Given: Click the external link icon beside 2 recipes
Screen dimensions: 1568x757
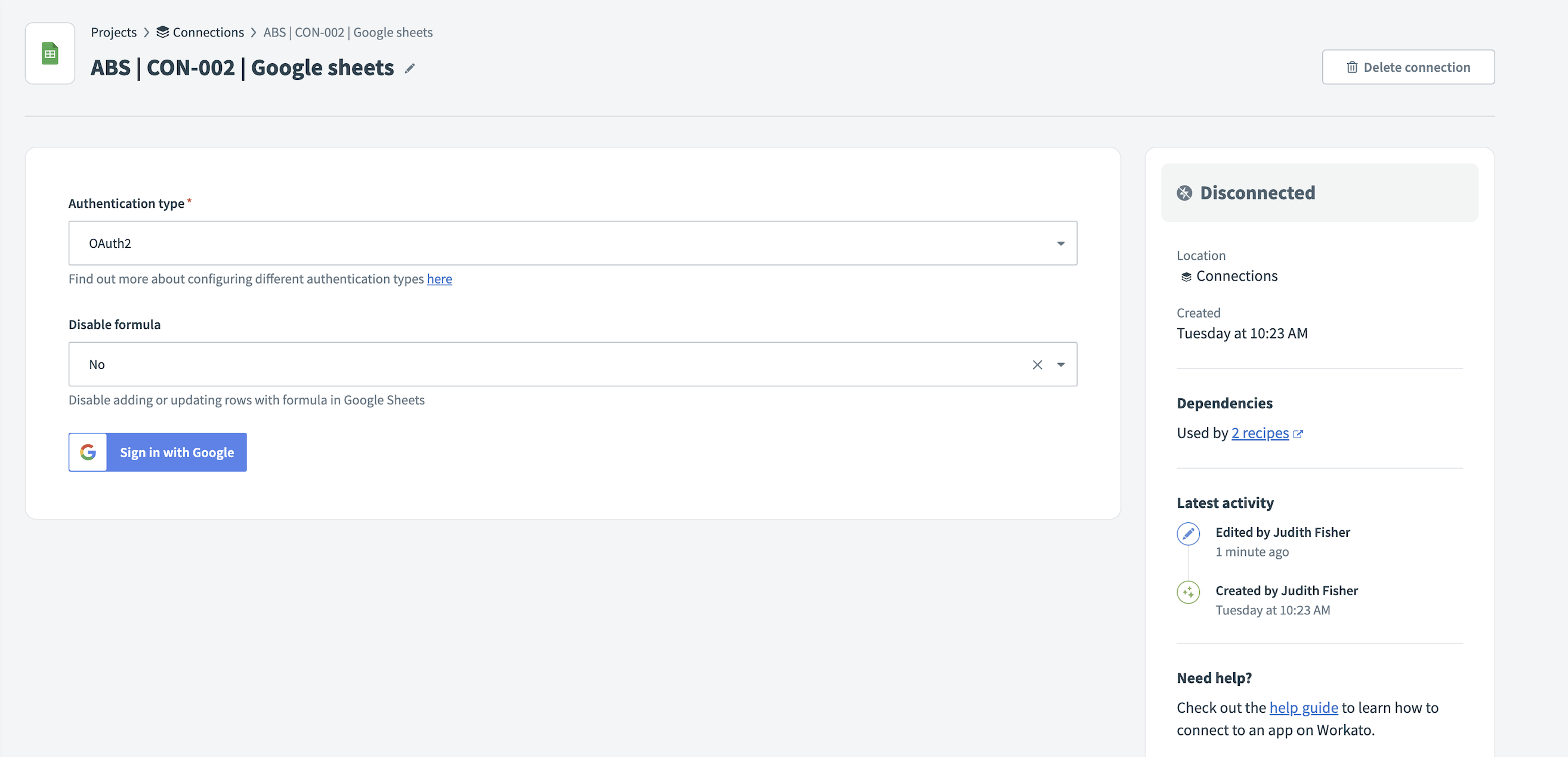Looking at the screenshot, I should [1298, 433].
